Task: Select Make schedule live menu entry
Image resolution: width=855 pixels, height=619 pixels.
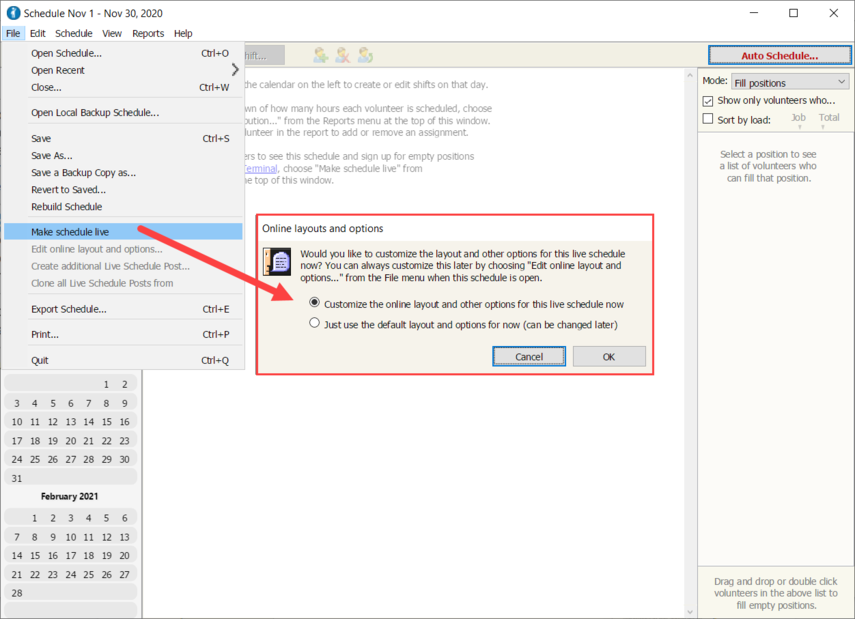Action: (123, 232)
